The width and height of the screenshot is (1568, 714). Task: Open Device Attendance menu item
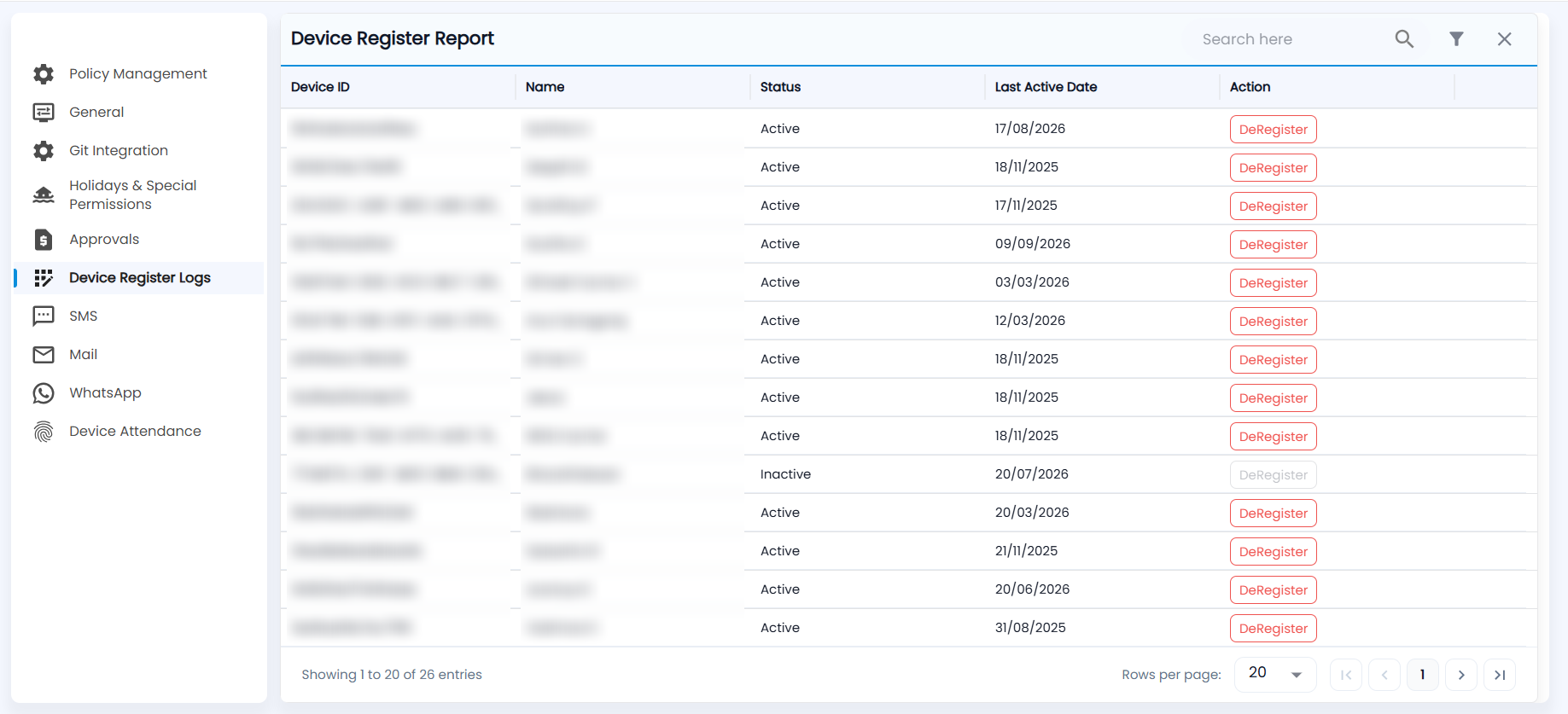tap(138, 432)
